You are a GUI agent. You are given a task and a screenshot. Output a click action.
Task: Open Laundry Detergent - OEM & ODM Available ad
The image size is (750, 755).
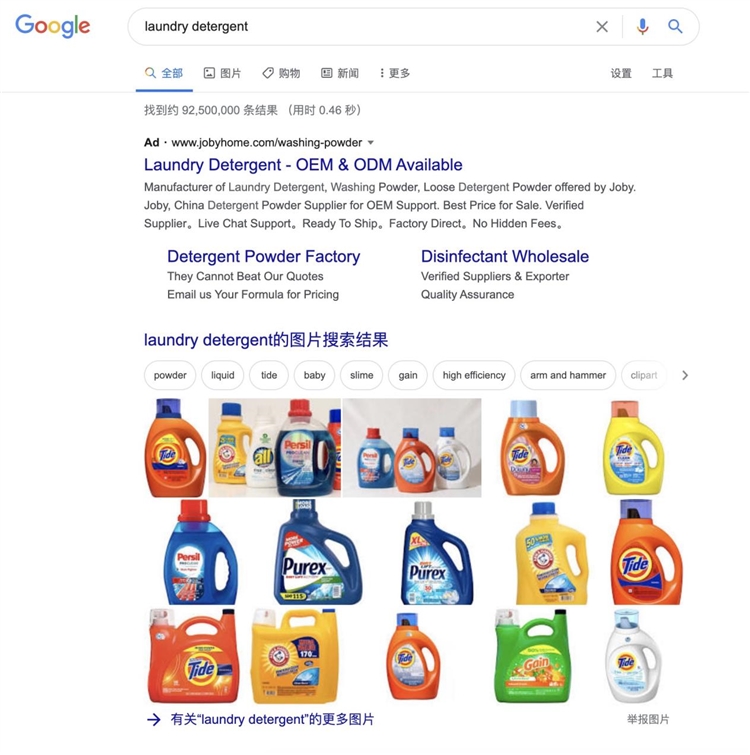pyautogui.click(x=303, y=165)
